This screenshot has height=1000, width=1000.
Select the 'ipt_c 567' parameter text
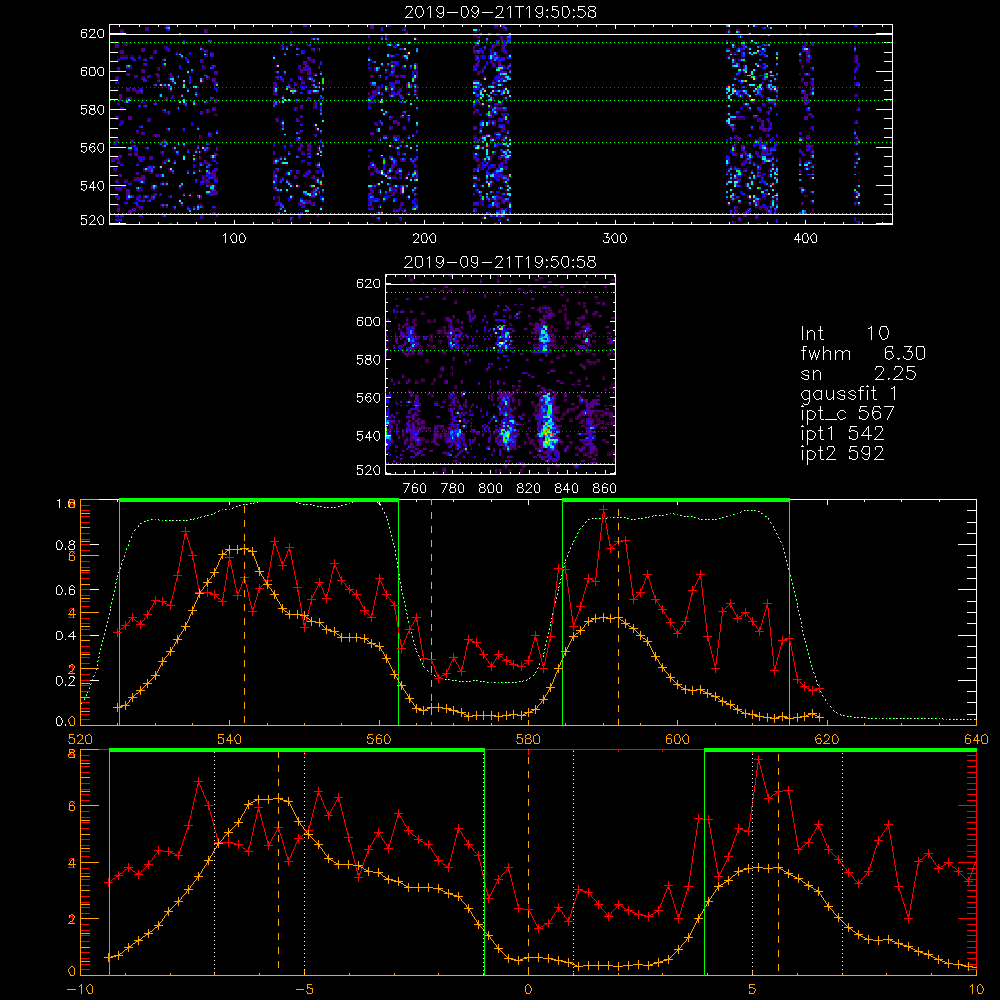848,413
